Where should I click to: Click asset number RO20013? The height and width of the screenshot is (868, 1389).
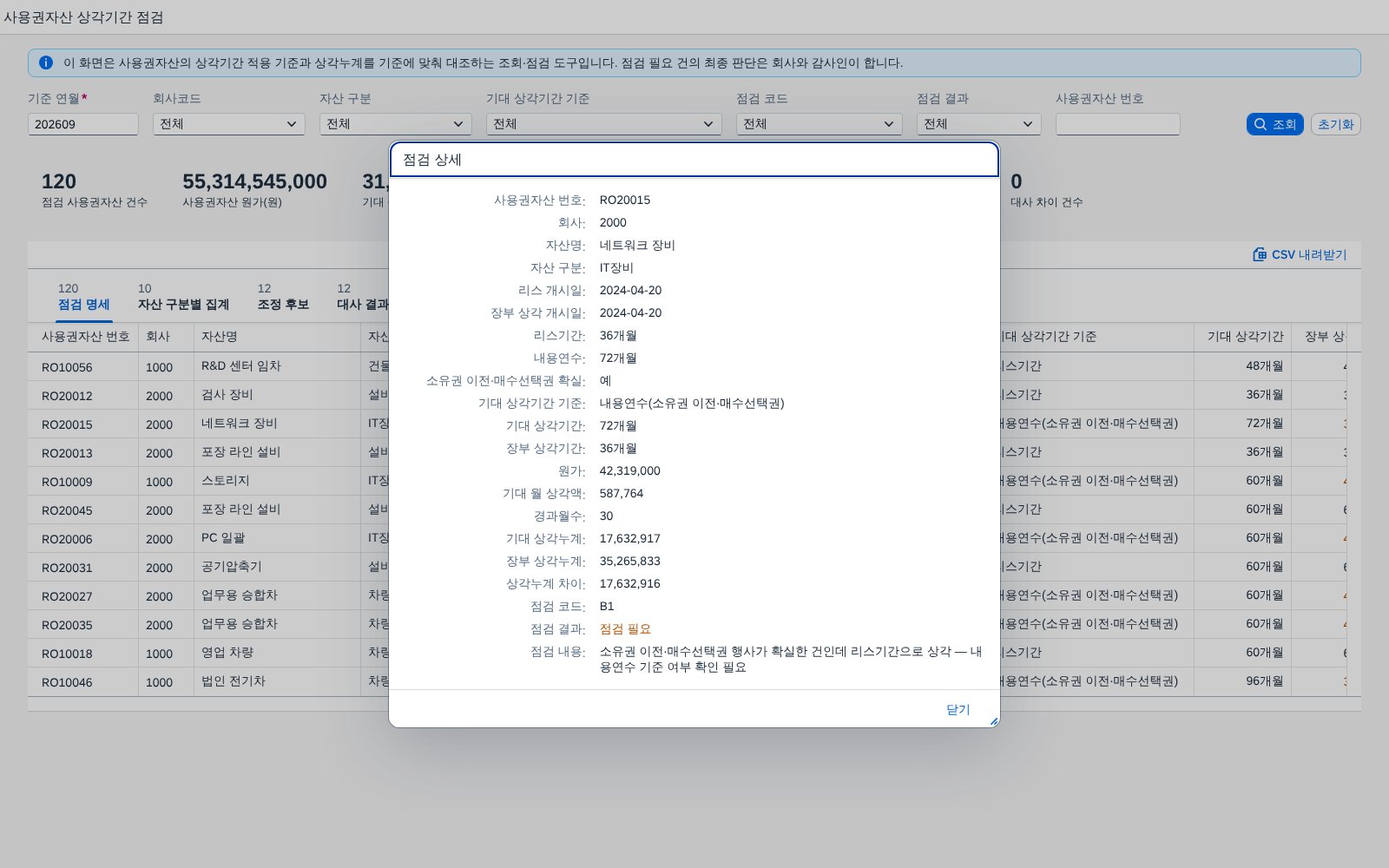tap(67, 453)
